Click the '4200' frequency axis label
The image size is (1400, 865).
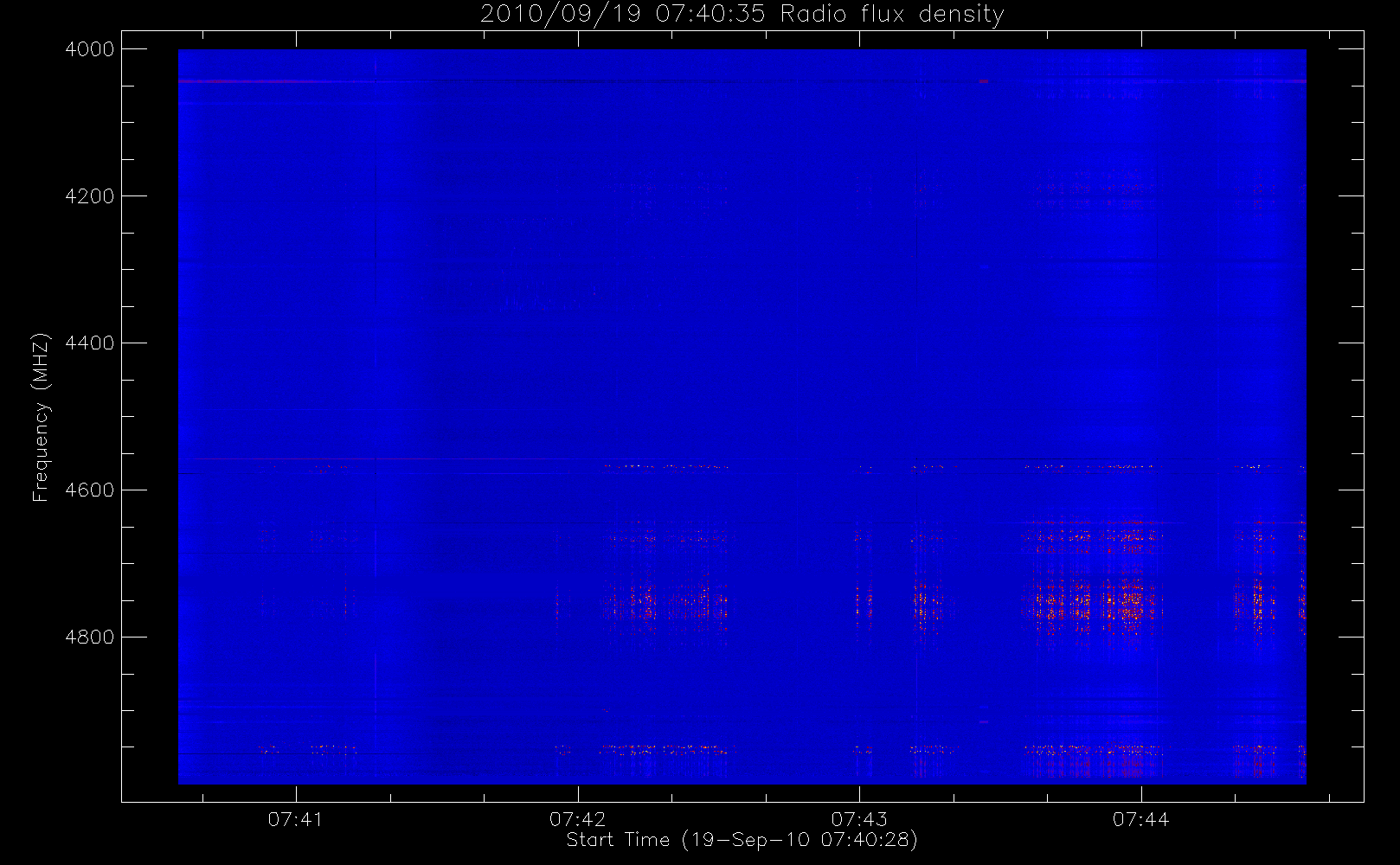90,196
